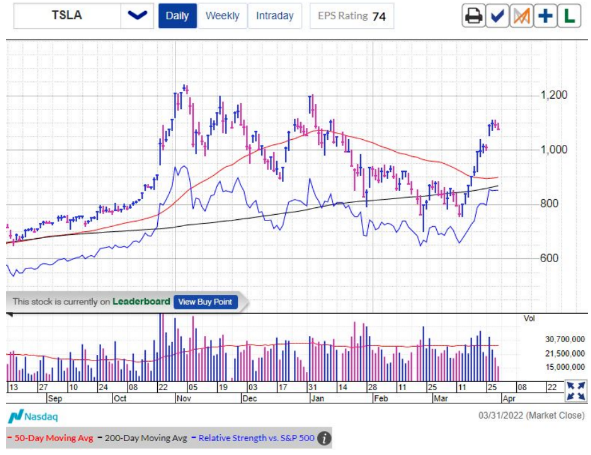Click the TSLA symbol field
The width and height of the screenshot is (591, 455).
[67, 16]
